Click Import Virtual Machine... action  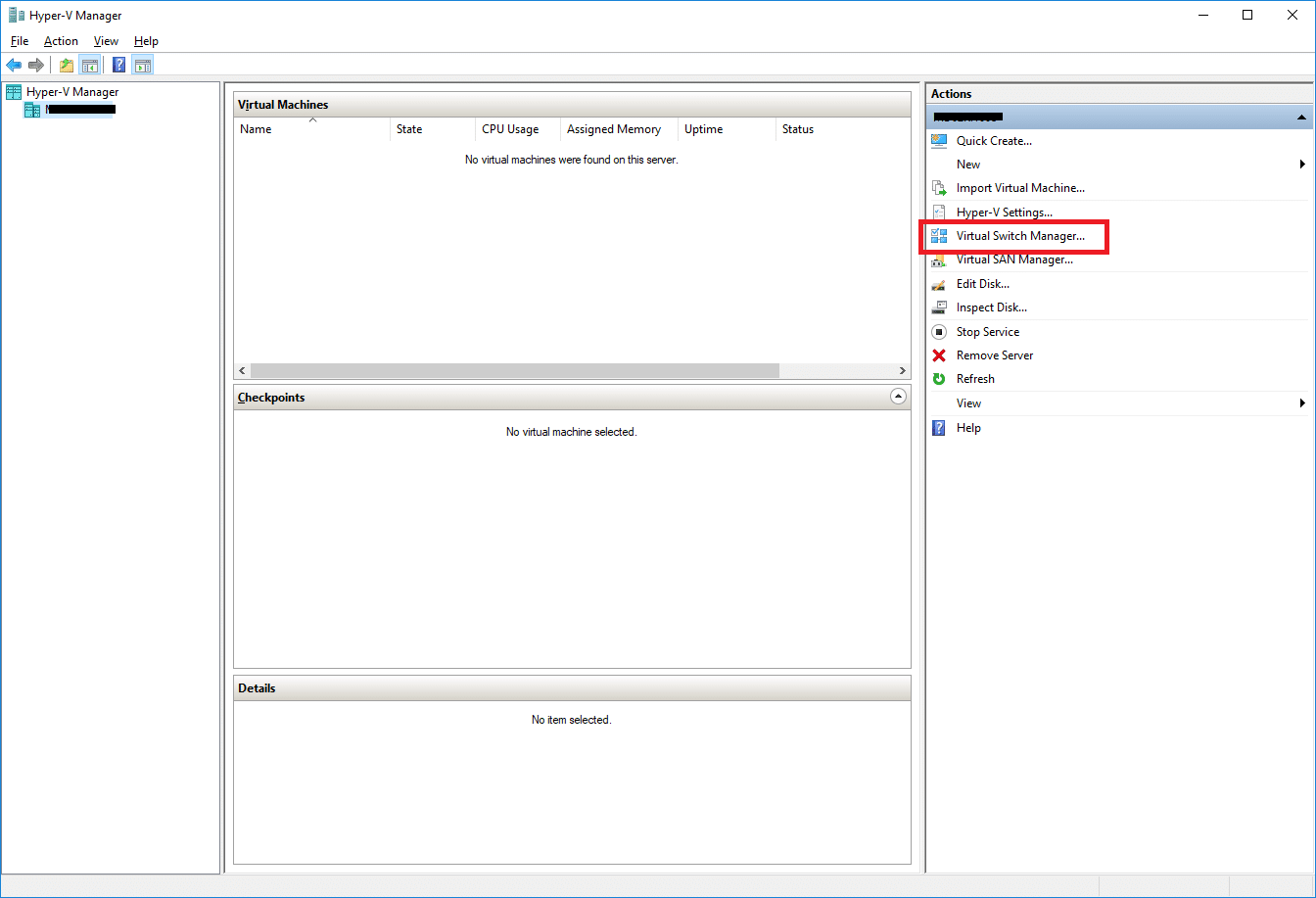1020,188
